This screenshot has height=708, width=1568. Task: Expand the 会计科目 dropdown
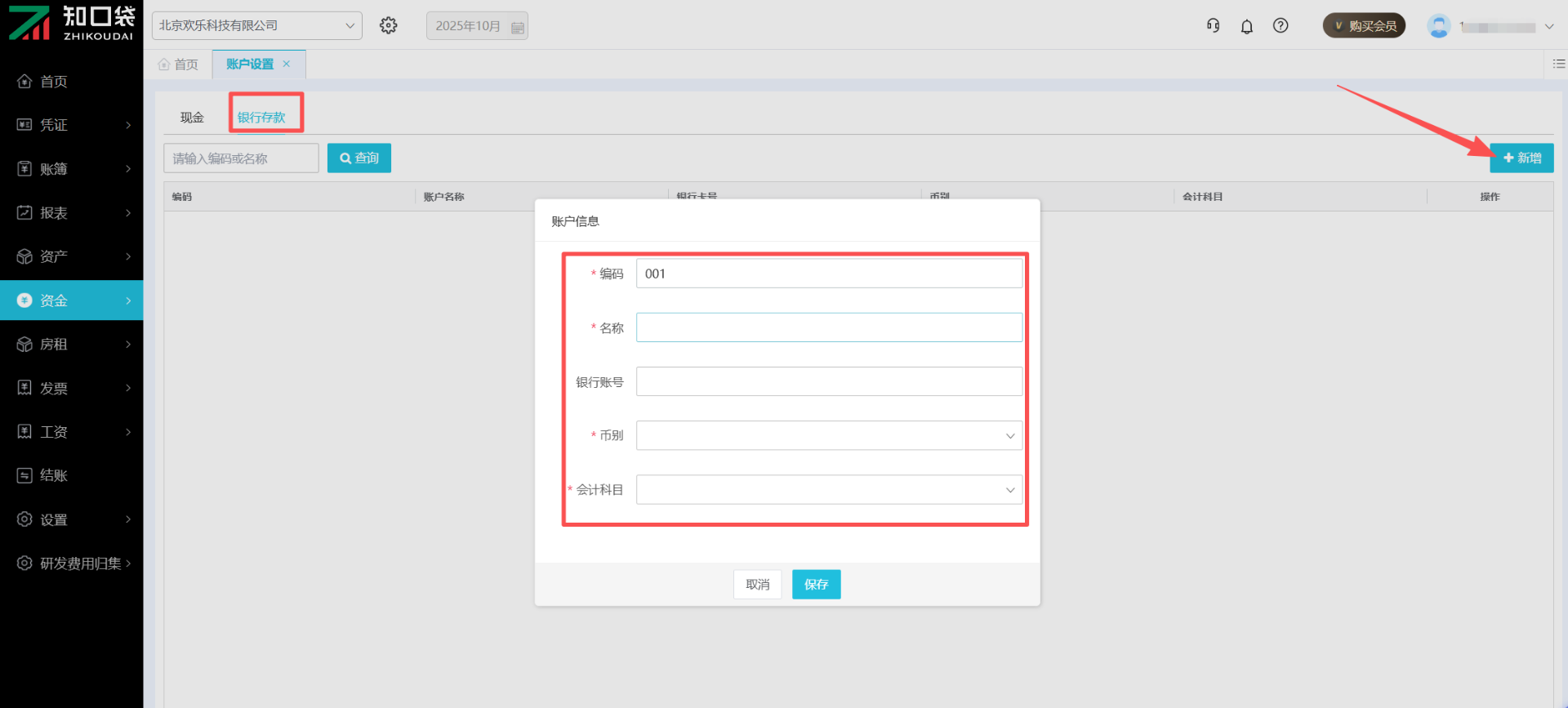click(828, 490)
